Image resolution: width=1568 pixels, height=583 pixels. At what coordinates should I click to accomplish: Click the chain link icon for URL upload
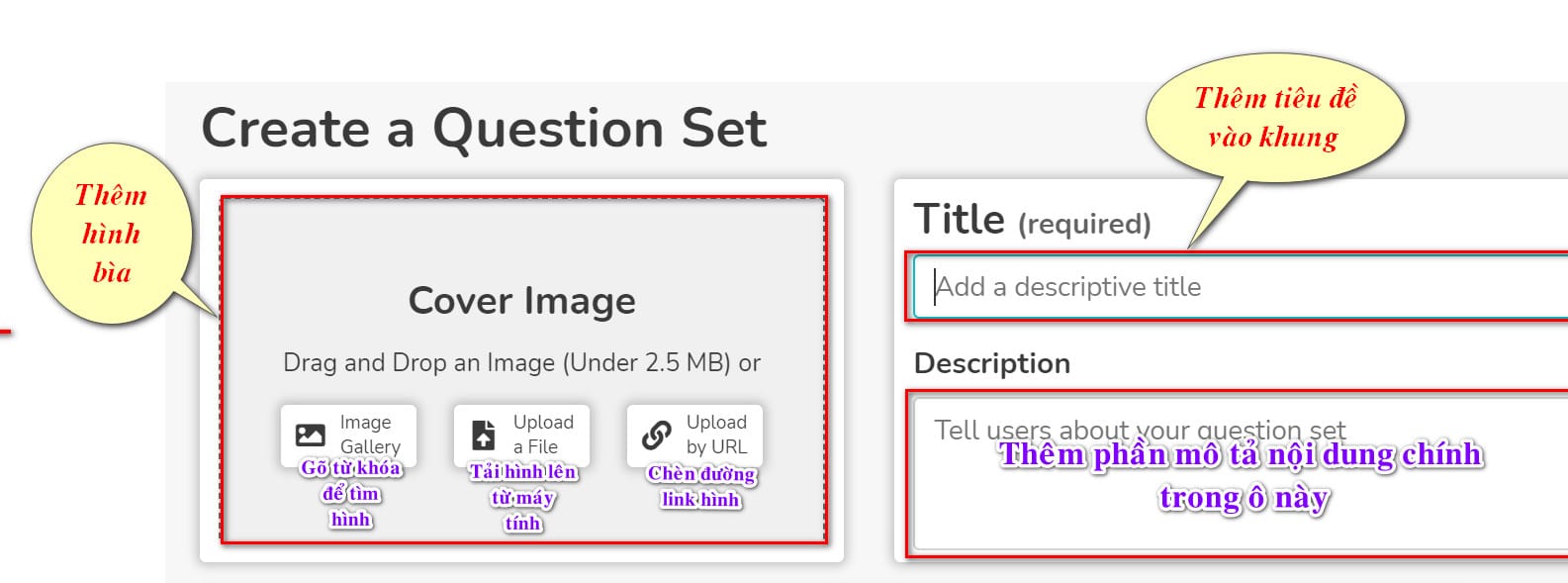(x=656, y=435)
